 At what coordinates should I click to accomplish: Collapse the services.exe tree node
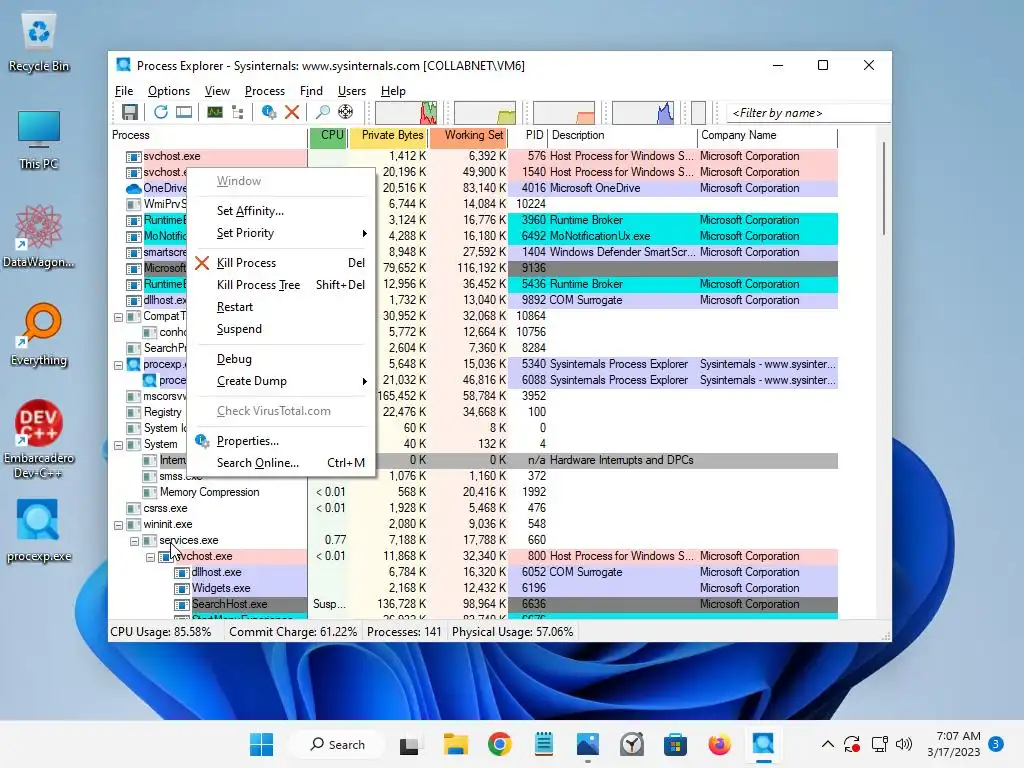coord(135,541)
